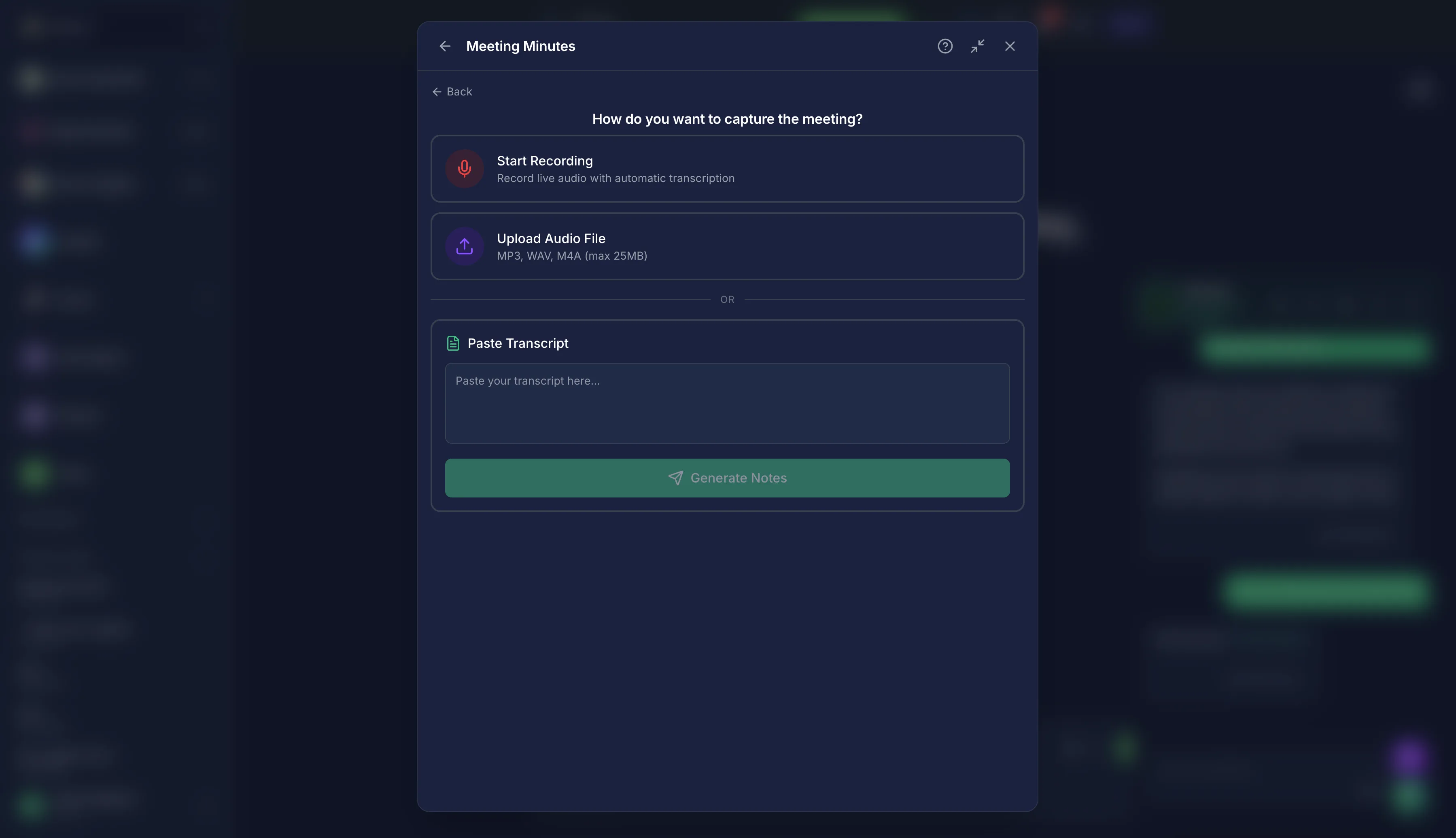The image size is (1456, 838).
Task: Click the Paste Transcript heading
Action: point(518,344)
